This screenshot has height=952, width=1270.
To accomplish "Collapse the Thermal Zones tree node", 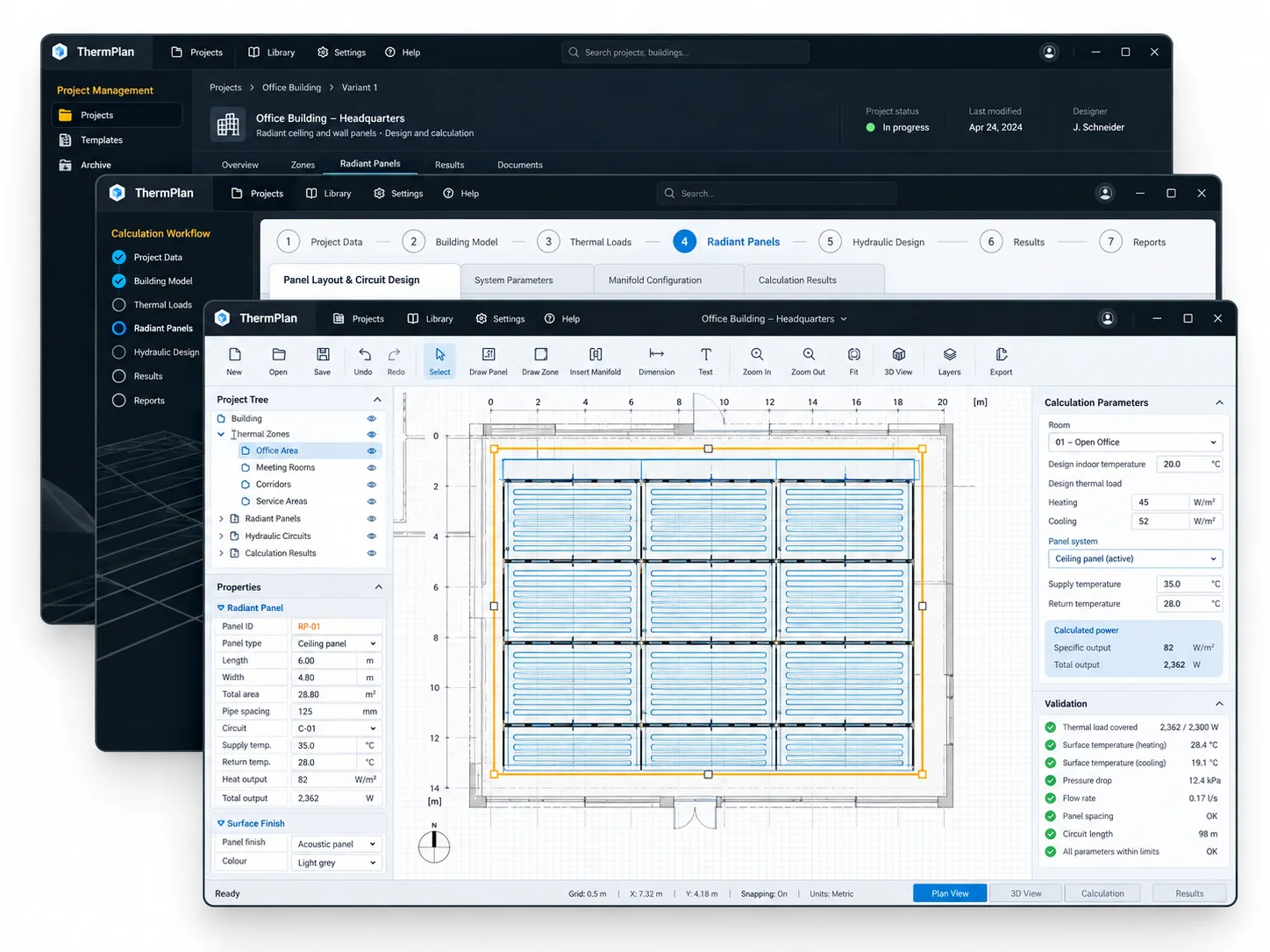I will [x=221, y=434].
